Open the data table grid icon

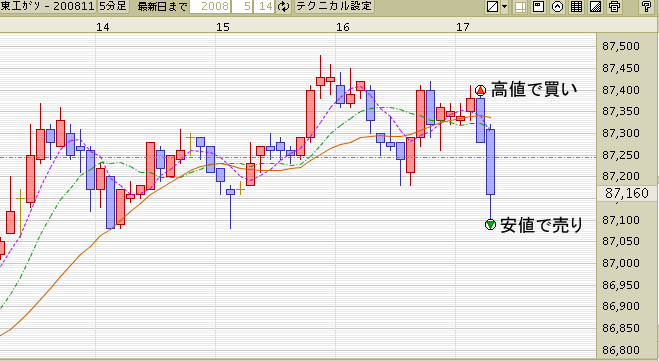tap(576, 7)
